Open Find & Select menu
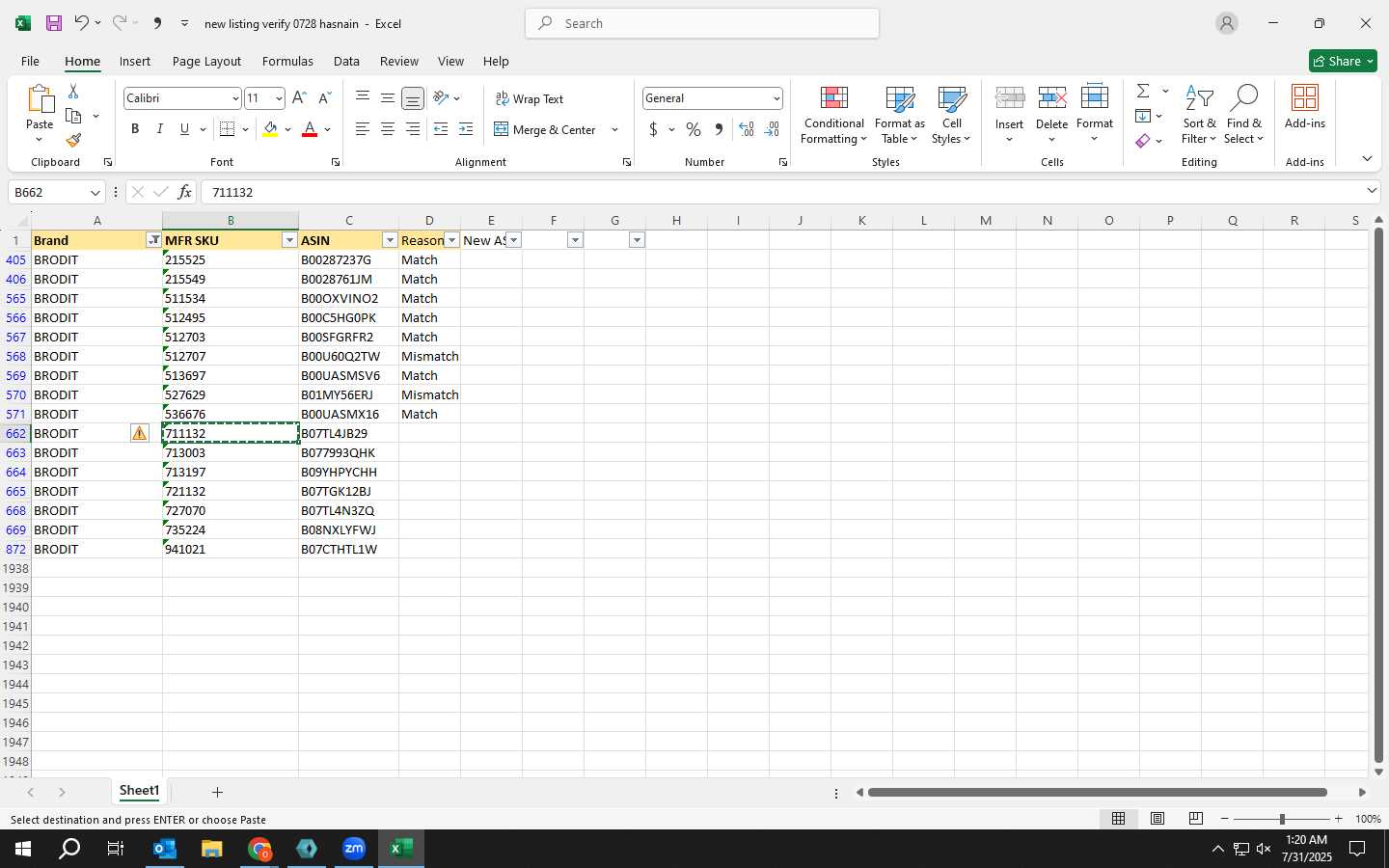 point(1244,116)
